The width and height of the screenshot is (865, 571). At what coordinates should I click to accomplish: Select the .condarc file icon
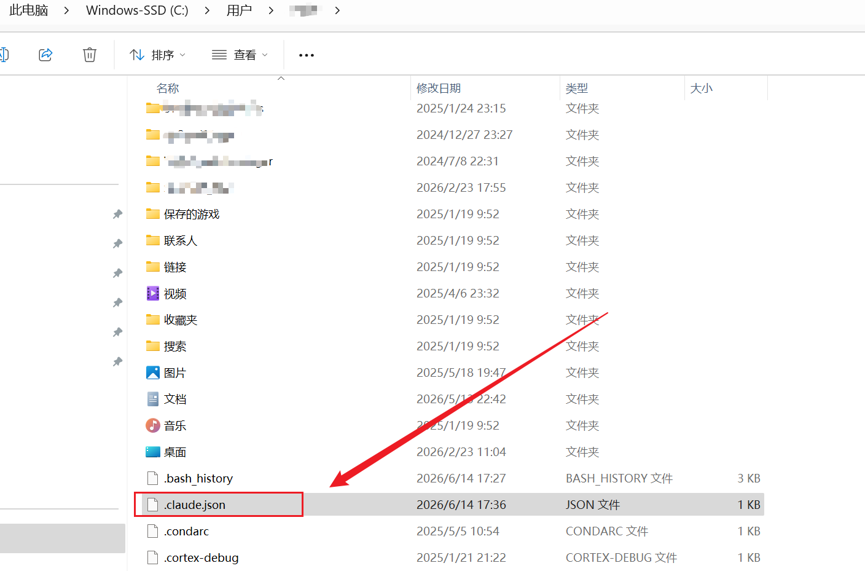pos(153,531)
